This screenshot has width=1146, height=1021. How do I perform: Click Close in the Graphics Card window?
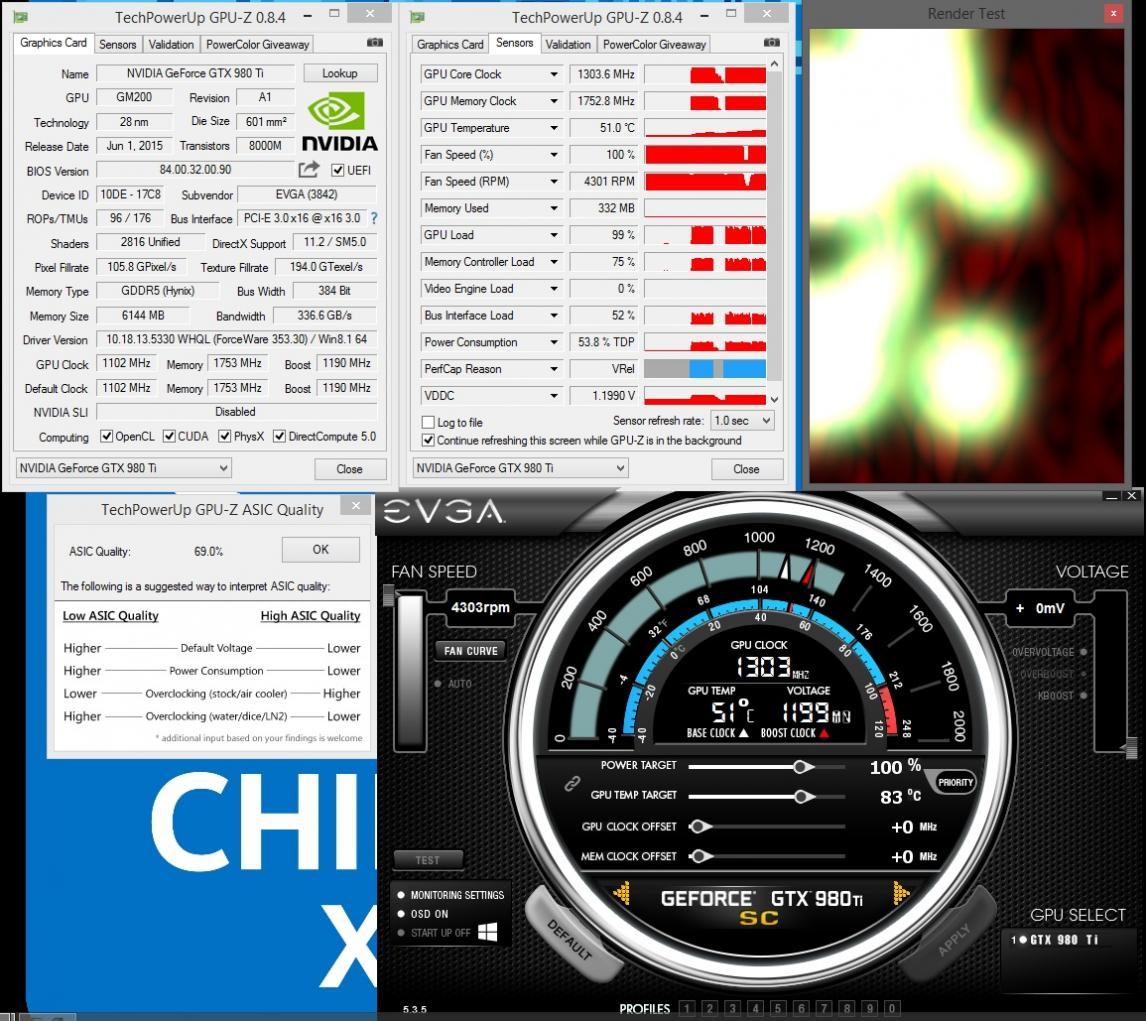coord(349,469)
